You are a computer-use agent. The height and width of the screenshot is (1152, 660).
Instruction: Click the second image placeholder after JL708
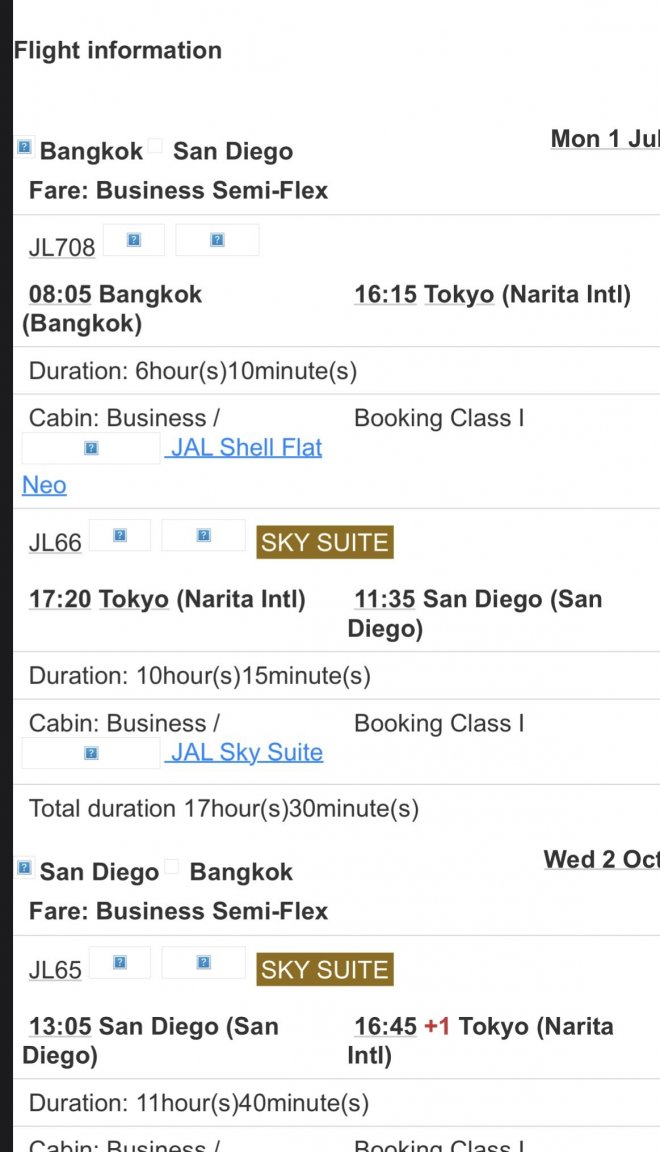(x=217, y=240)
